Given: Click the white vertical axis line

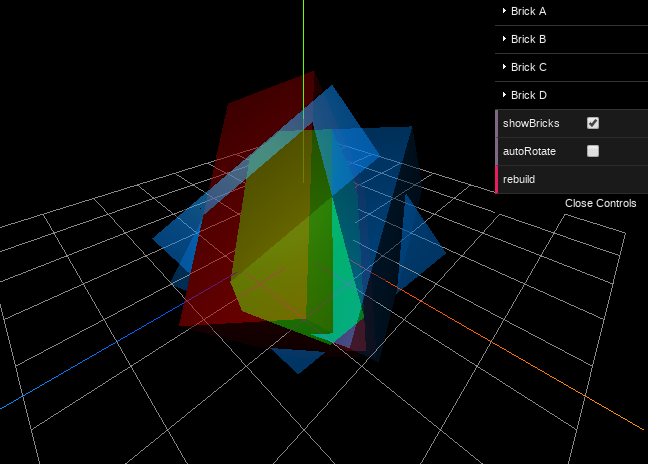Looking at the screenshot, I should point(303,40).
